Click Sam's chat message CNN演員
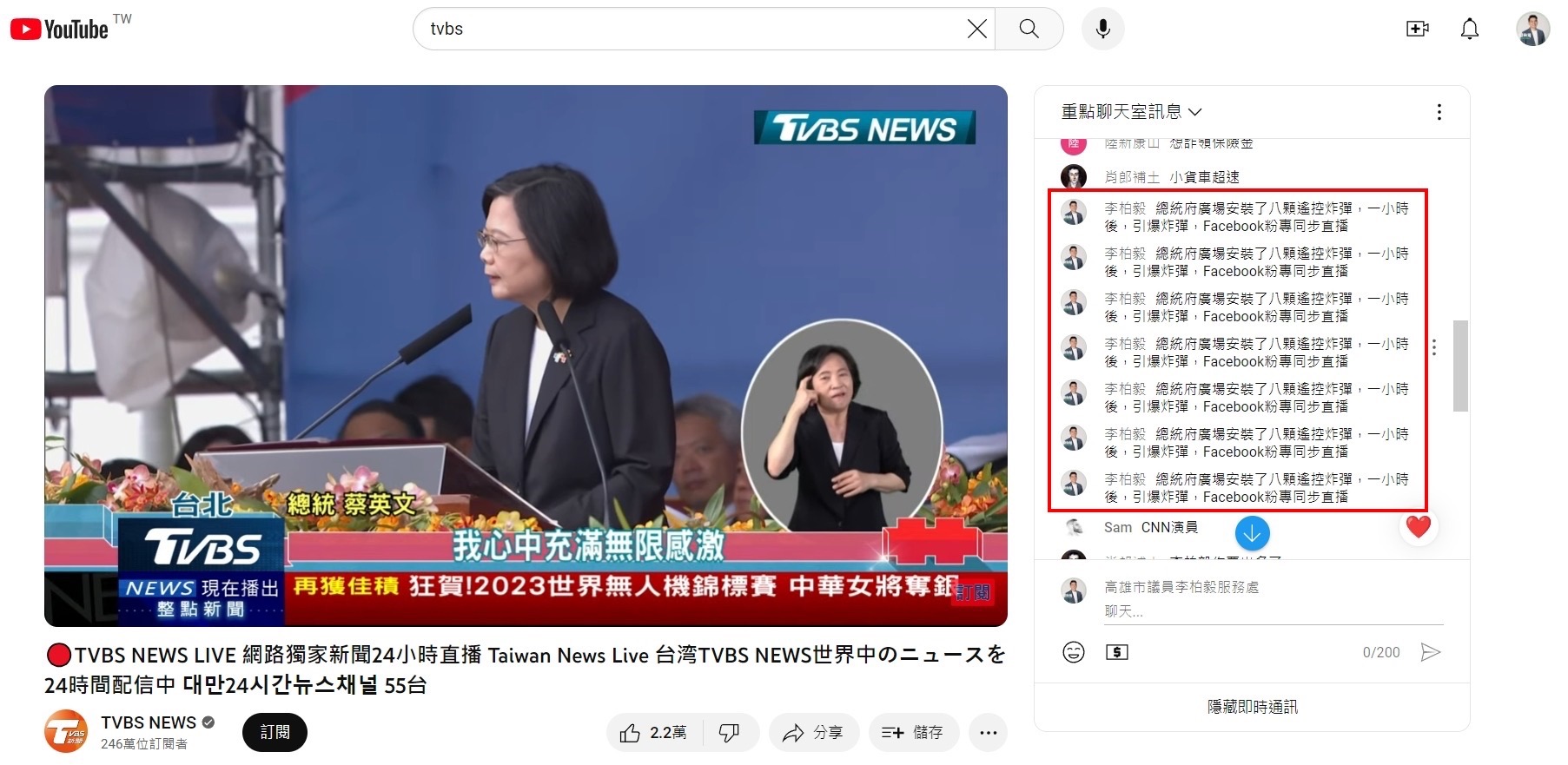This screenshot has width=1568, height=765. (1169, 527)
